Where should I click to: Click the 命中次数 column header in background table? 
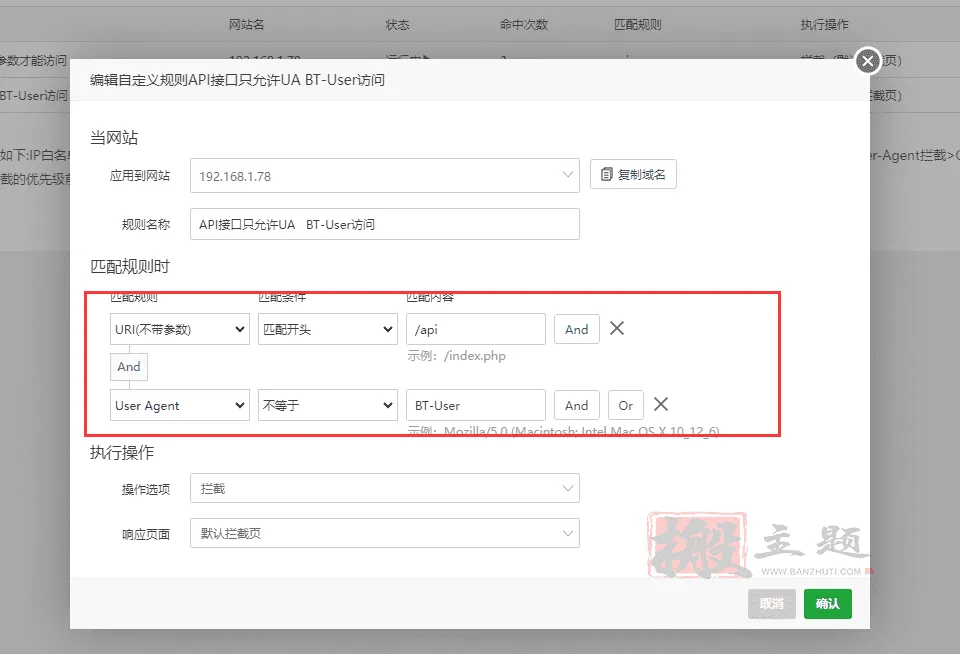523,24
